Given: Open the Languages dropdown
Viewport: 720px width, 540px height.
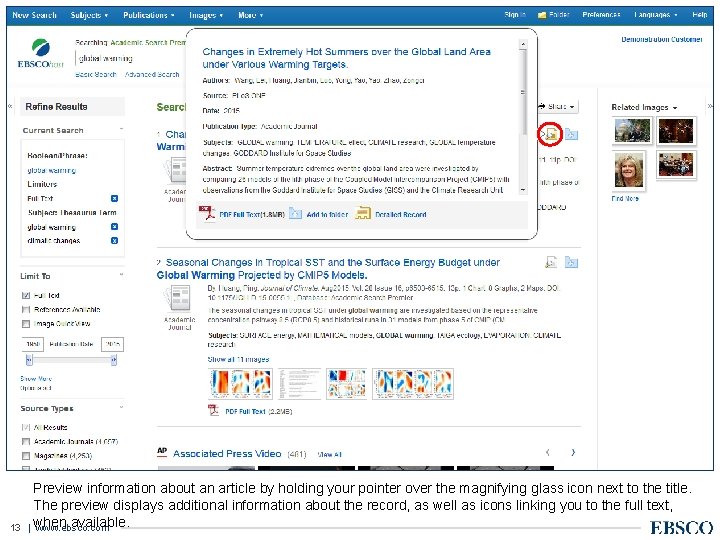Looking at the screenshot, I should coord(655,15).
